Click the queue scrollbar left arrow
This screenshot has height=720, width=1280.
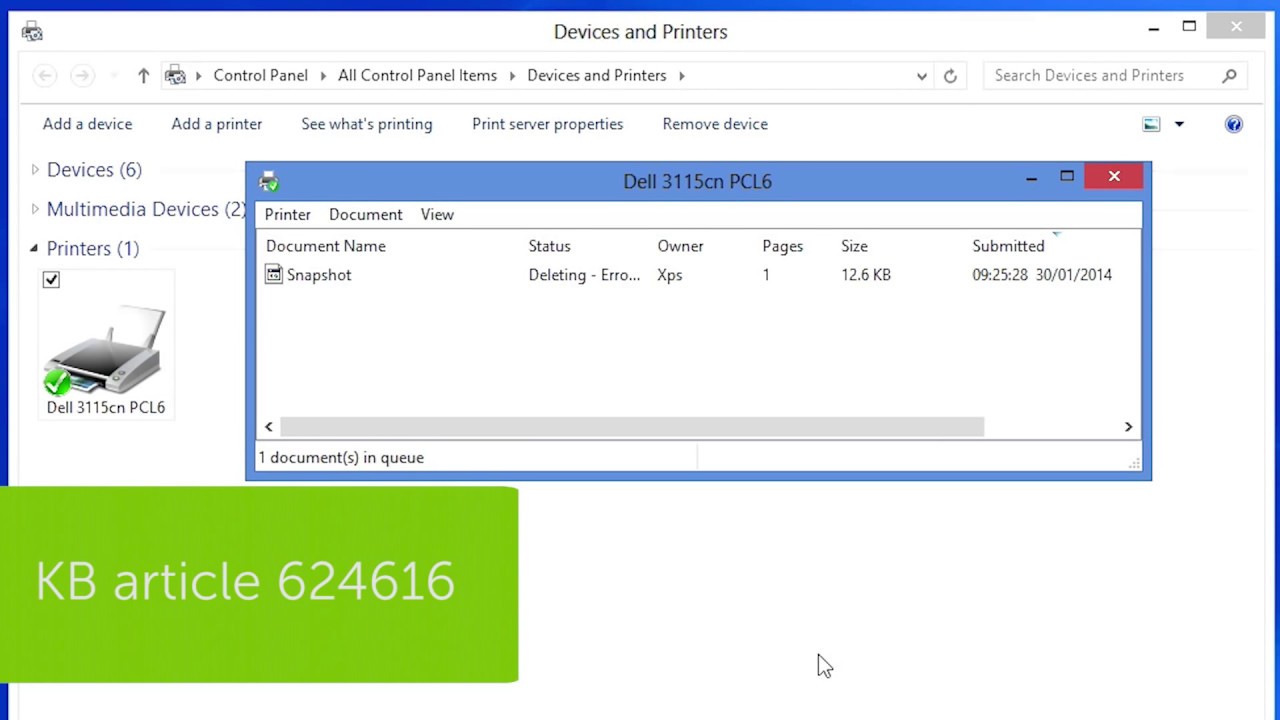click(x=268, y=427)
